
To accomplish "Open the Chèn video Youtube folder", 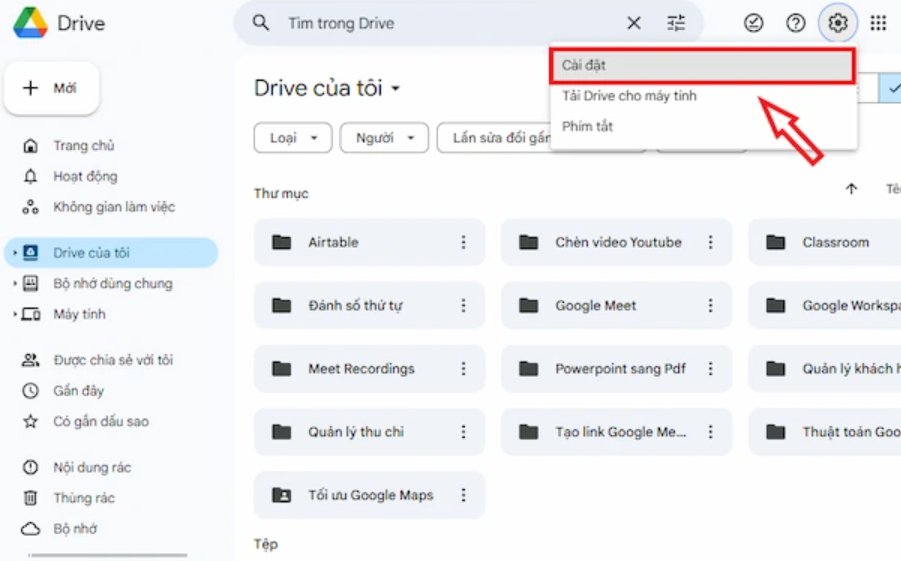I will [617, 242].
